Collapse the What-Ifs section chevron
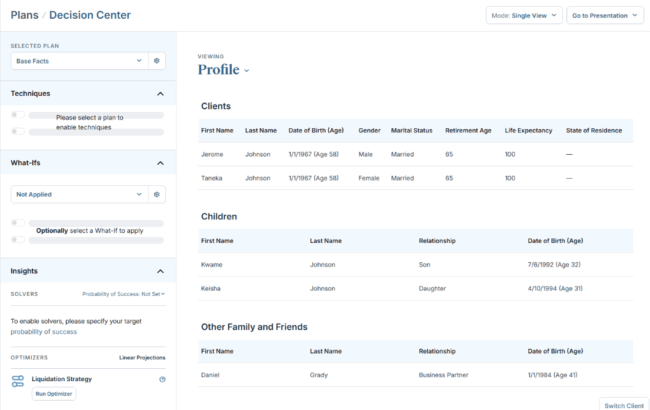The width and height of the screenshot is (650, 410). click(x=160, y=163)
